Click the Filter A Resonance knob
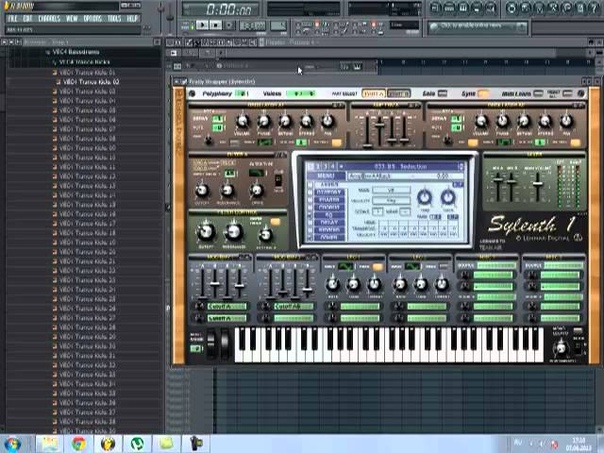 [228, 190]
